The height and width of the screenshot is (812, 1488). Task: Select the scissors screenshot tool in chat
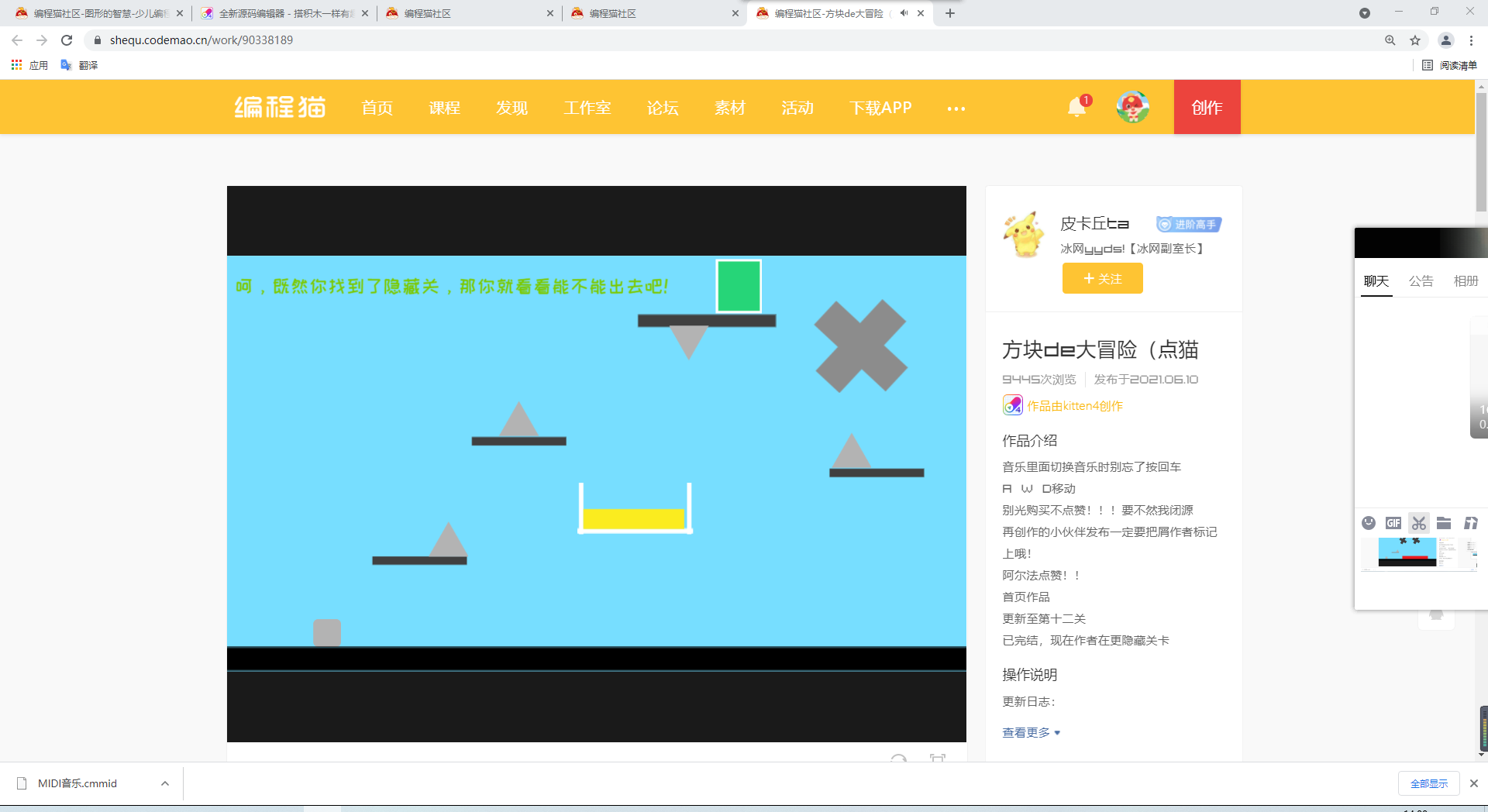tap(1419, 523)
